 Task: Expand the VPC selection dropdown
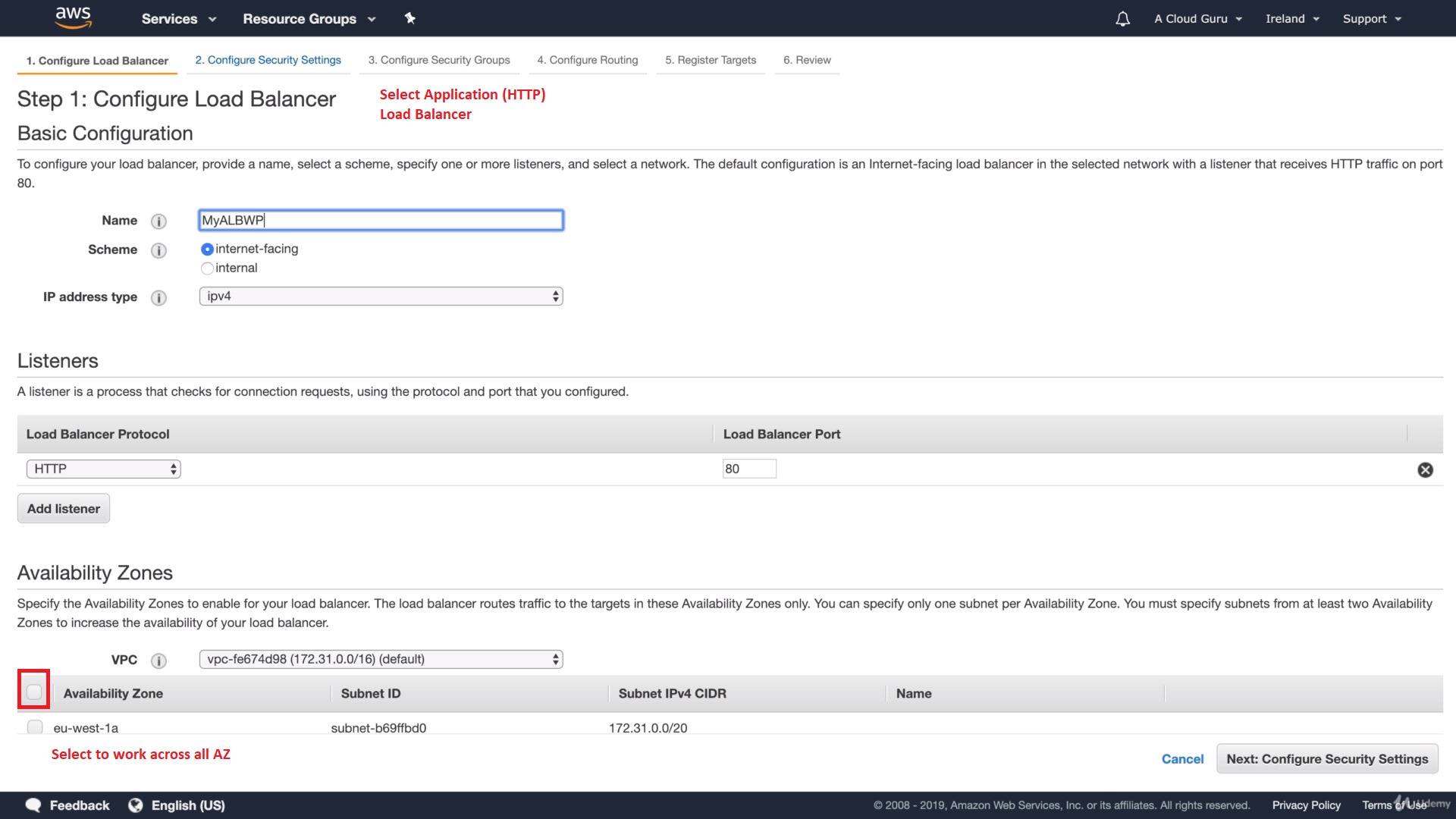[x=381, y=660]
